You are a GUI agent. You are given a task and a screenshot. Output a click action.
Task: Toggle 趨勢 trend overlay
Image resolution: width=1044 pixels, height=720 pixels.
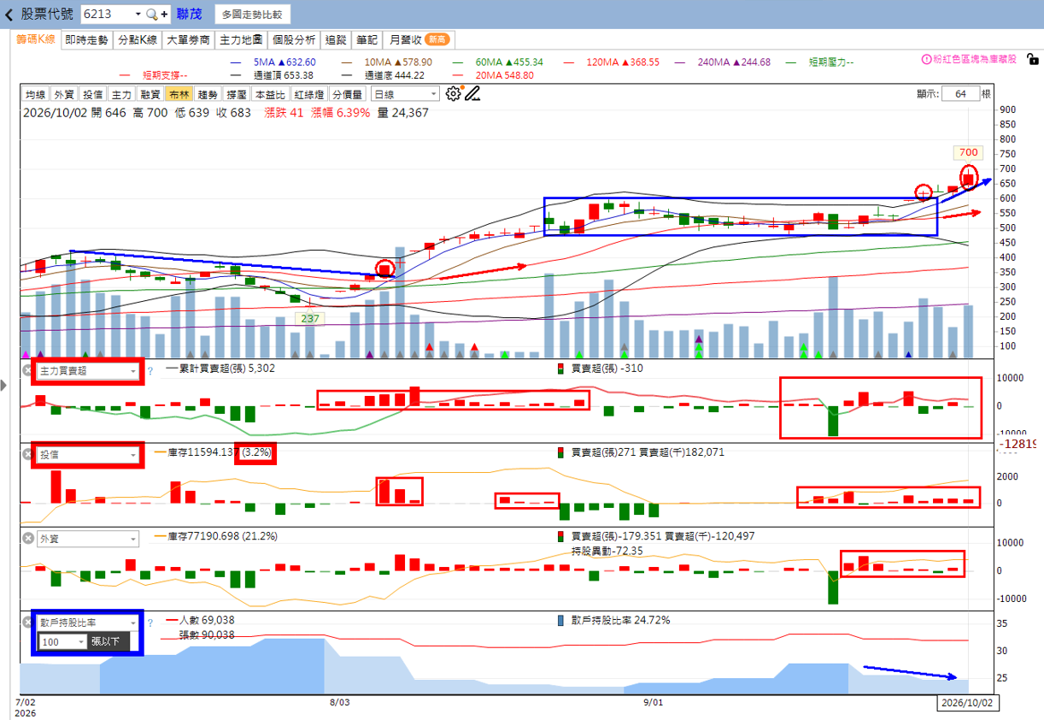pyautogui.click(x=208, y=95)
